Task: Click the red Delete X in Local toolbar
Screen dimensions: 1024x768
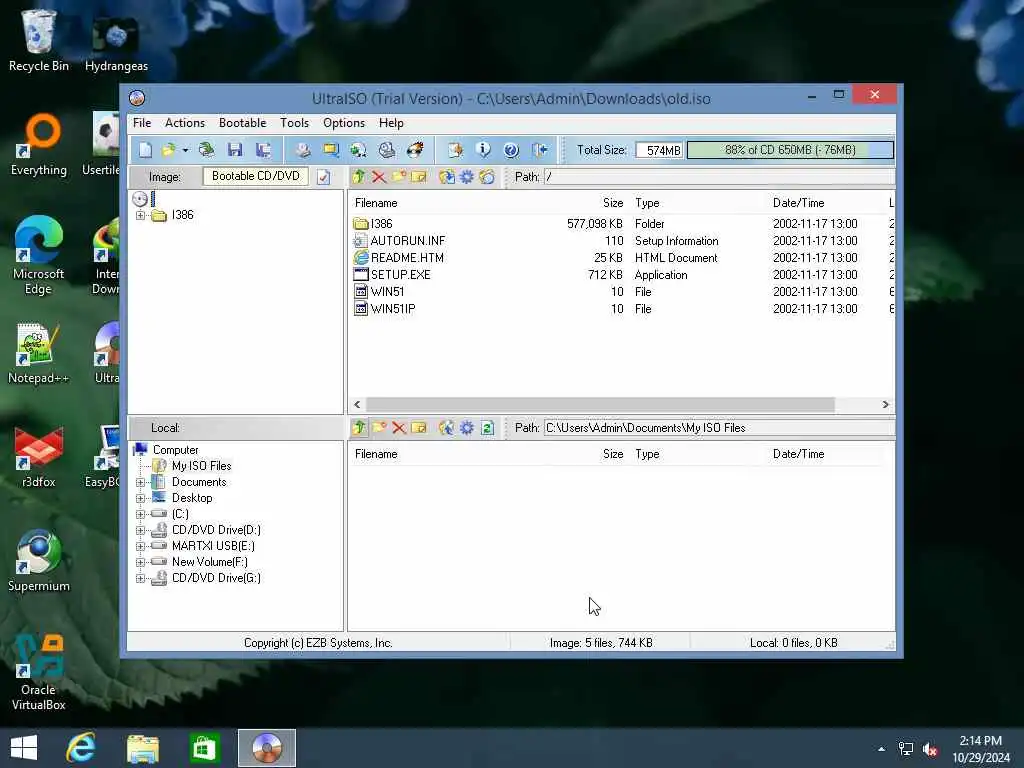Action: point(399,428)
